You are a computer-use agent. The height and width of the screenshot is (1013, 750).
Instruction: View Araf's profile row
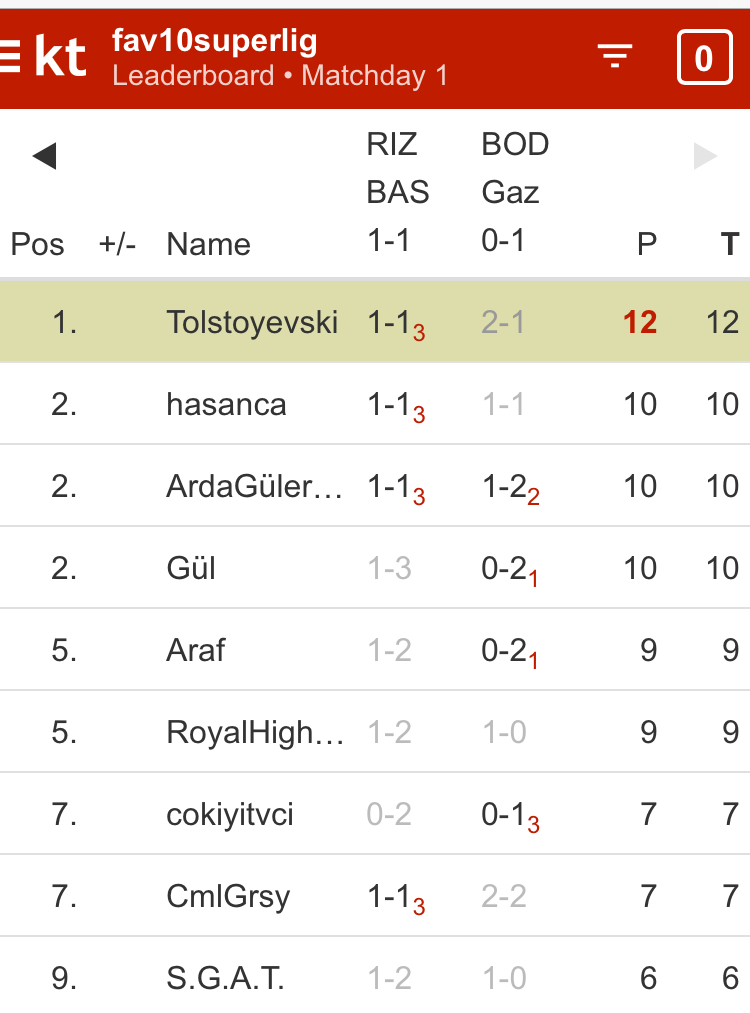(x=195, y=650)
